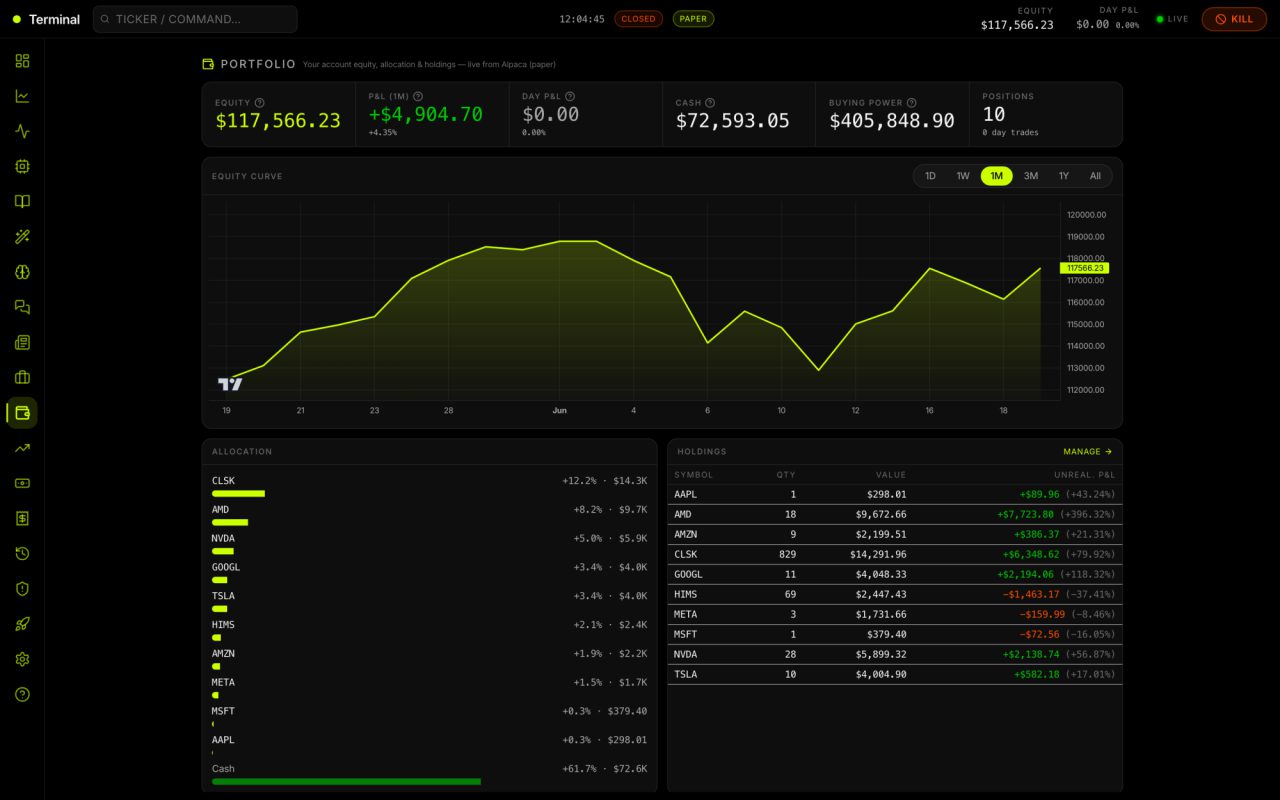Click the help icon beside Day P&L card label
The height and width of the screenshot is (800, 1280).
(570, 96)
